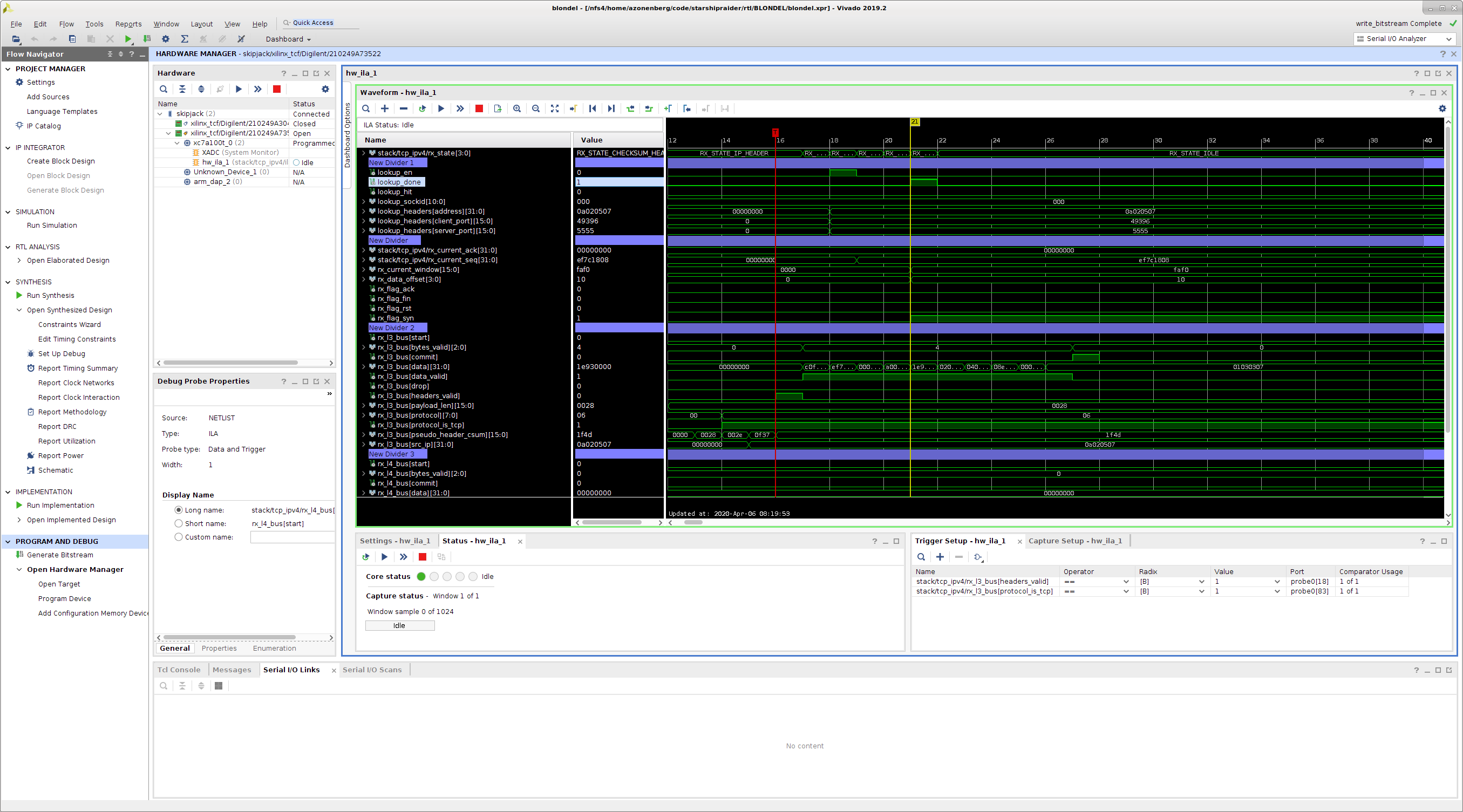Image resolution: width=1463 pixels, height=812 pixels.
Task: Add a probe with Waveform plus icon
Action: tap(384, 108)
